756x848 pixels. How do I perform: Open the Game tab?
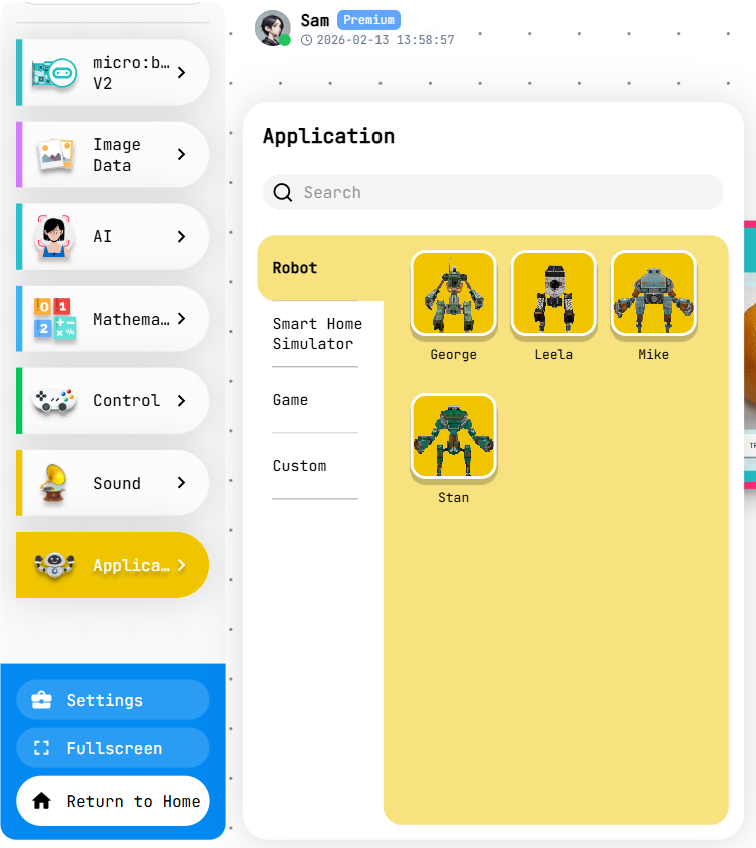(x=291, y=400)
